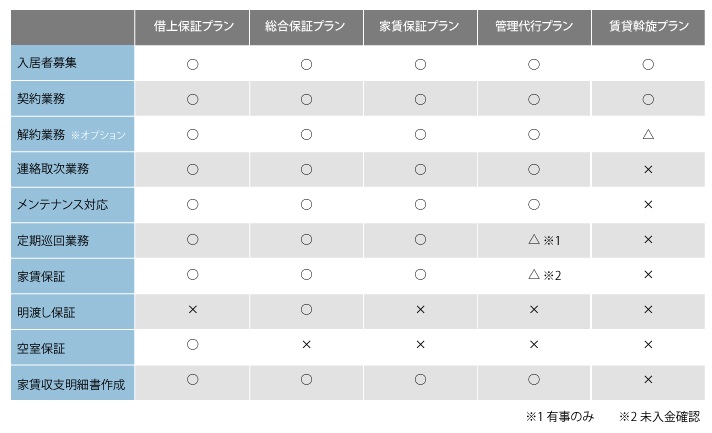Select the 総合保証プラン column header
This screenshot has width=712, height=433.
(307, 27)
